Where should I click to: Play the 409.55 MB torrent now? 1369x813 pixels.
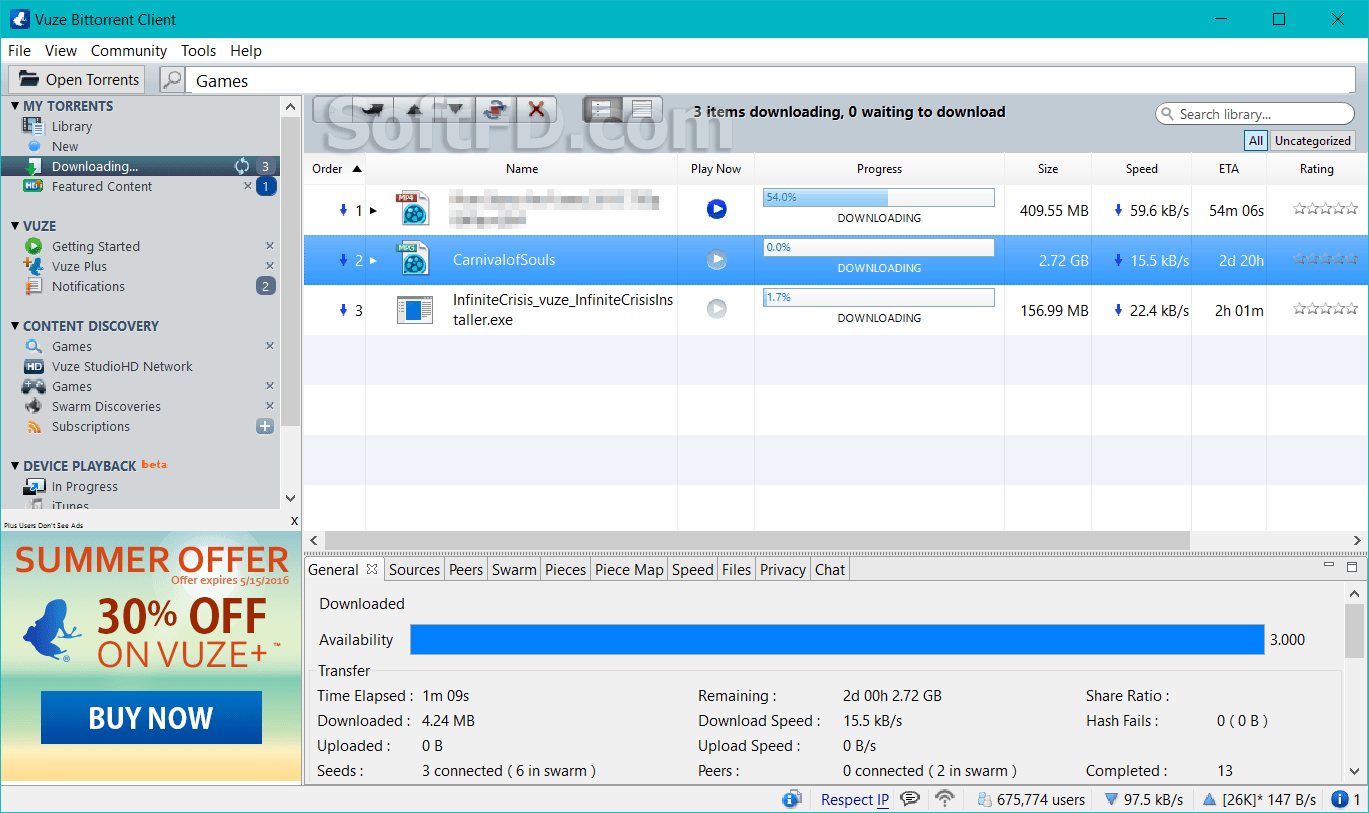click(x=716, y=209)
